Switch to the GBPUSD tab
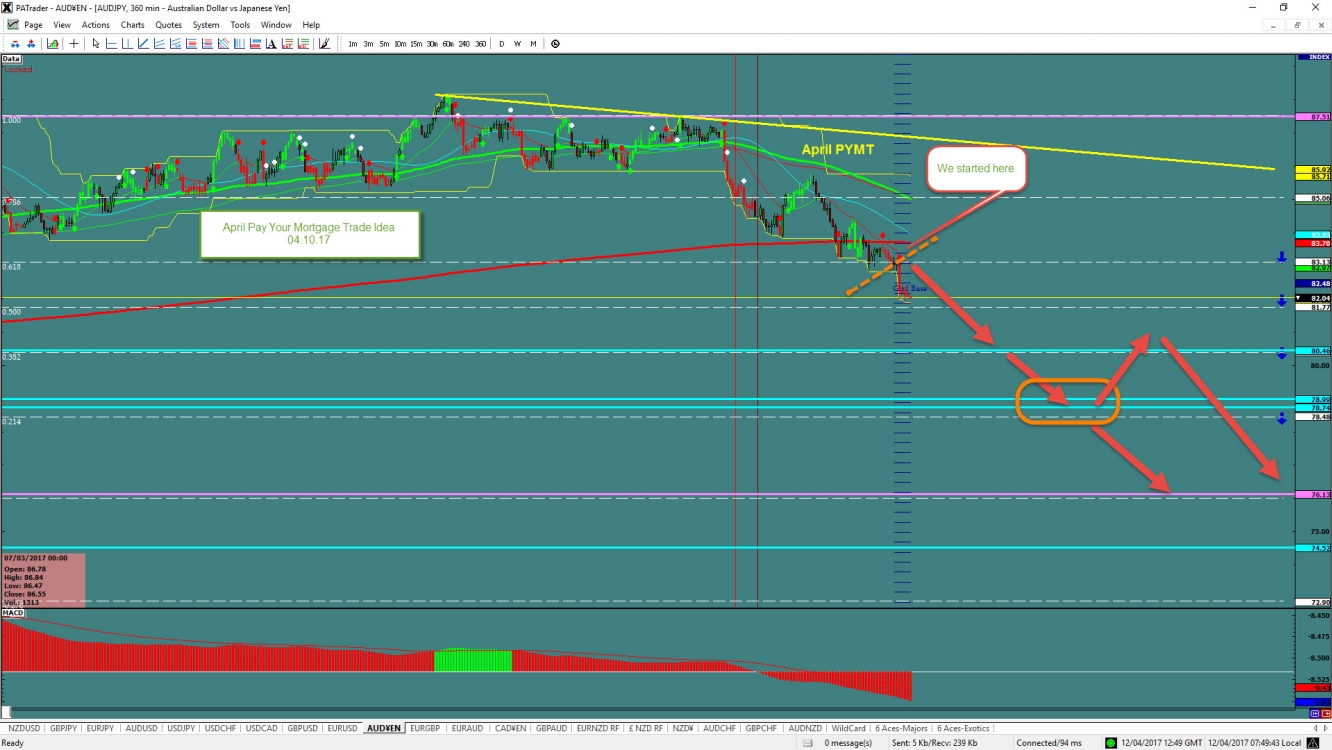Screen dimensions: 1332x750 303,728
